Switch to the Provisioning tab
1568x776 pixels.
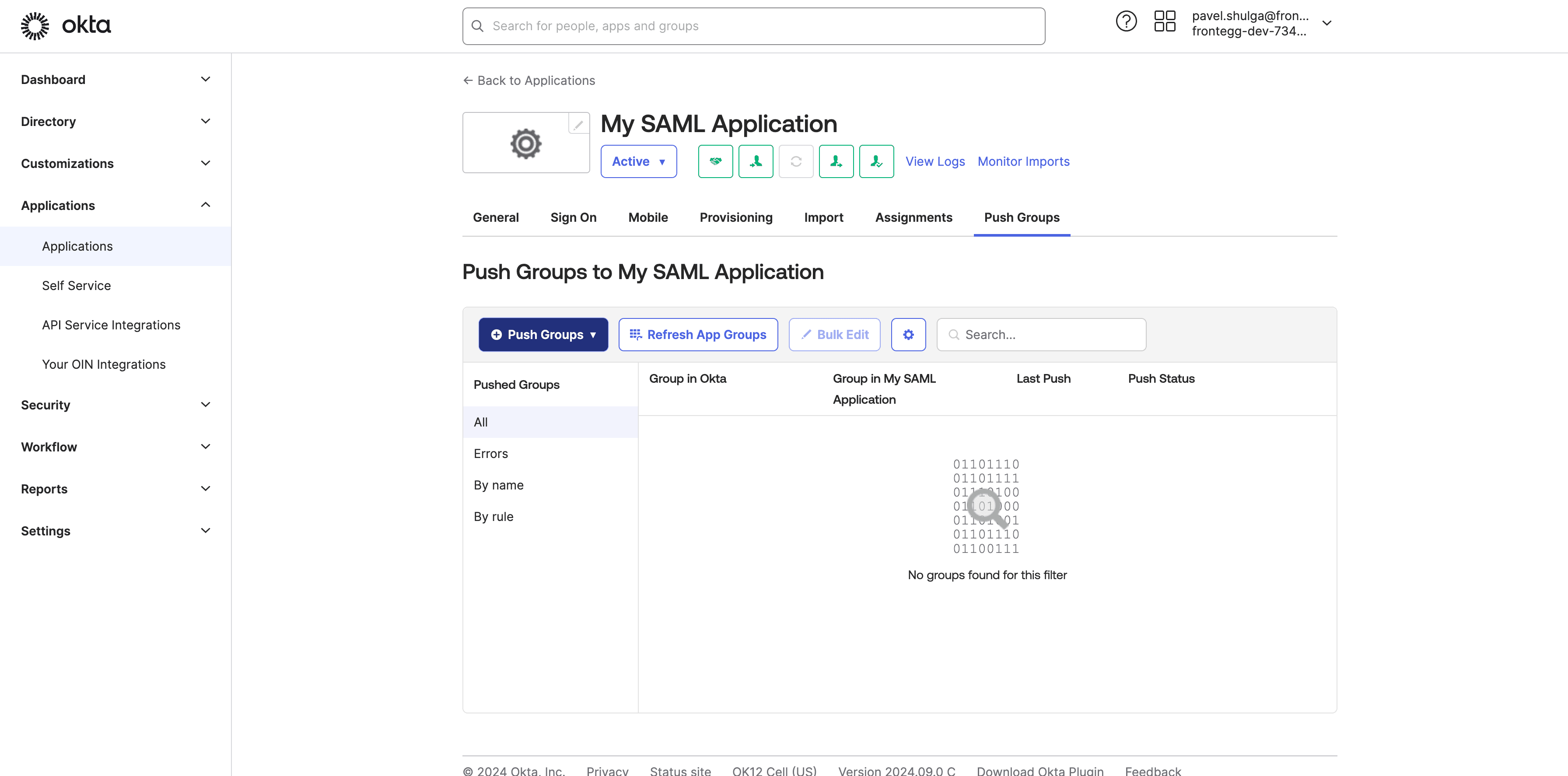click(x=736, y=217)
